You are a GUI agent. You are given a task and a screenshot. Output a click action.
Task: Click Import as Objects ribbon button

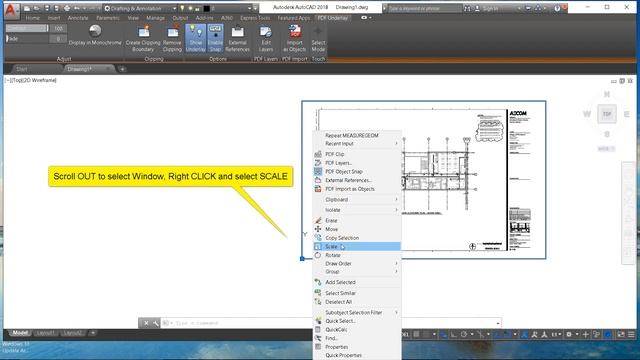[x=294, y=38]
